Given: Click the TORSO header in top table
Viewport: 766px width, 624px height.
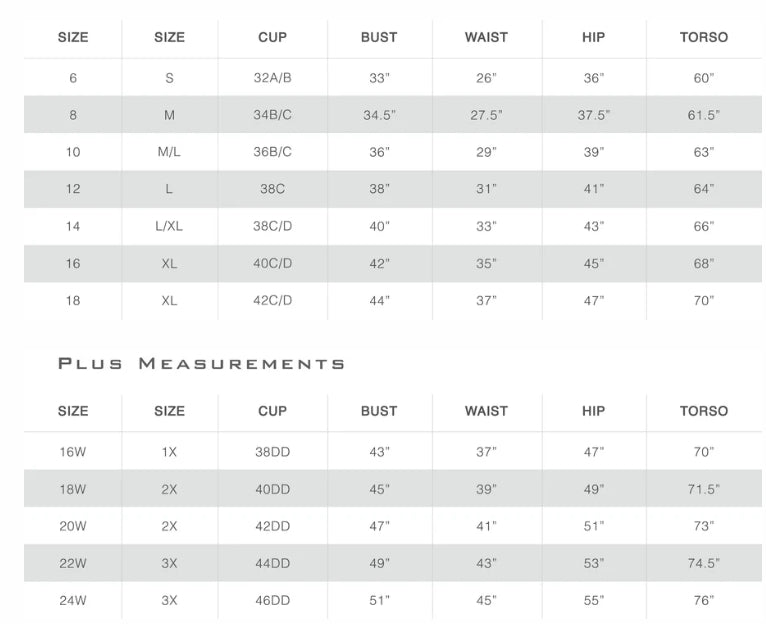Looking at the screenshot, I should pos(703,37).
